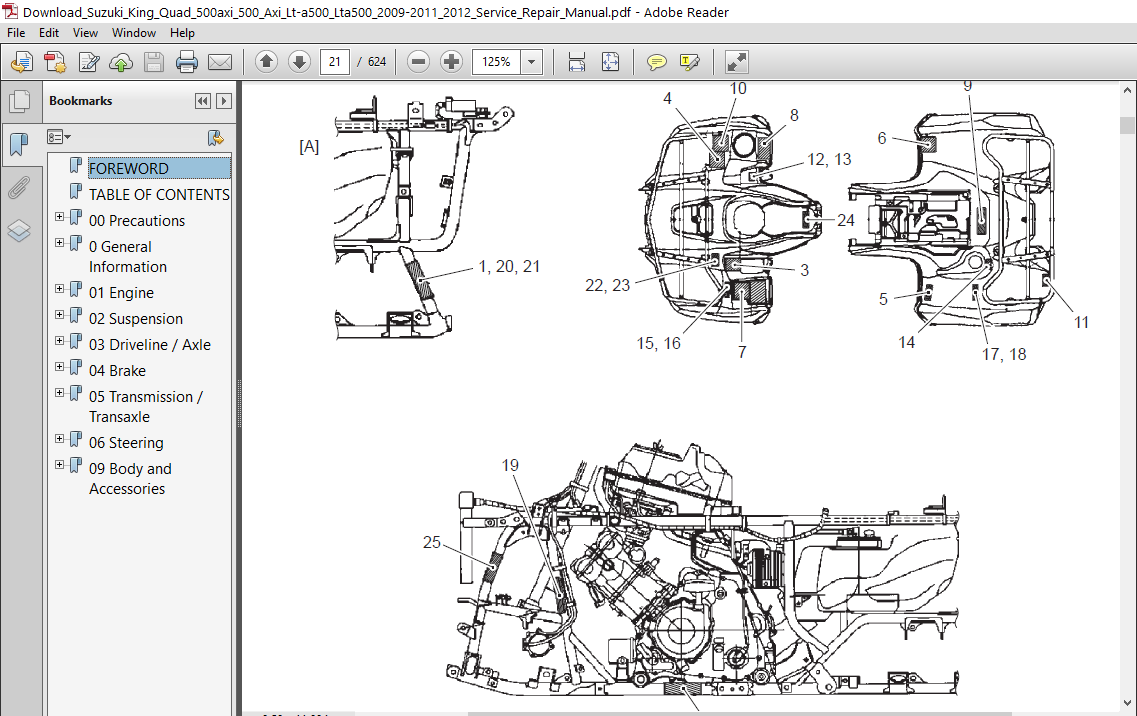
Task: Jump to TABLE OF CONTENTS bookmark
Action: tap(159, 194)
